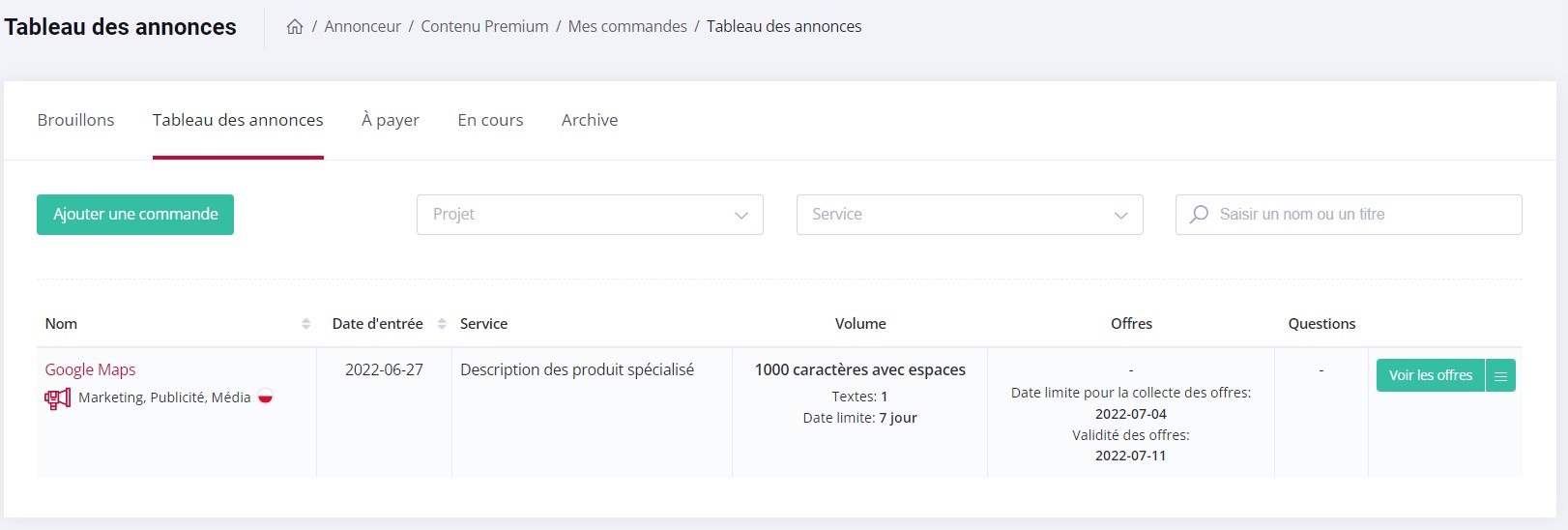The height and width of the screenshot is (530, 1568).
Task: Open the hamburger menu next to Voir les offres
Action: (x=1500, y=375)
